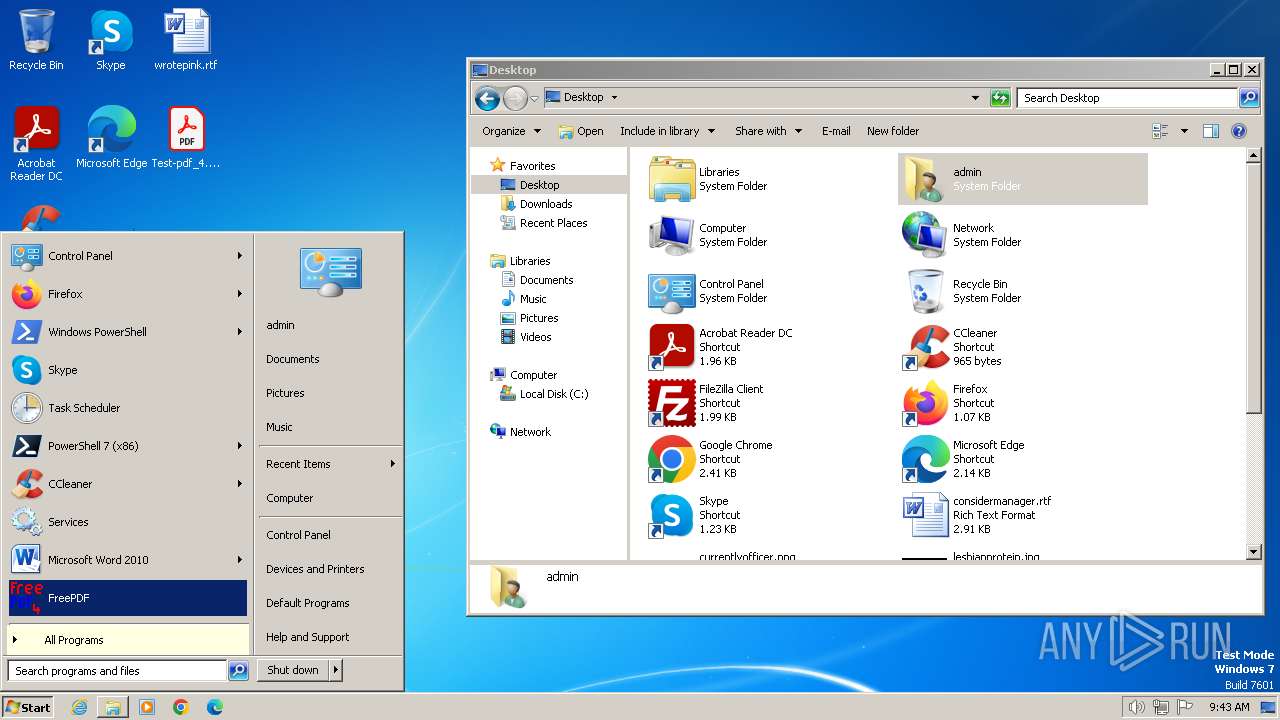
Task: Select Test-pdf desktop PDF icon
Action: tap(186, 138)
